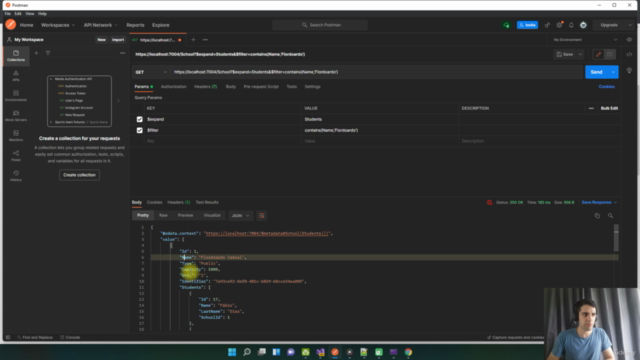Screen dimensions: 640x360
Task: Click the pencil edit mode icon
Action: (x=598, y=54)
